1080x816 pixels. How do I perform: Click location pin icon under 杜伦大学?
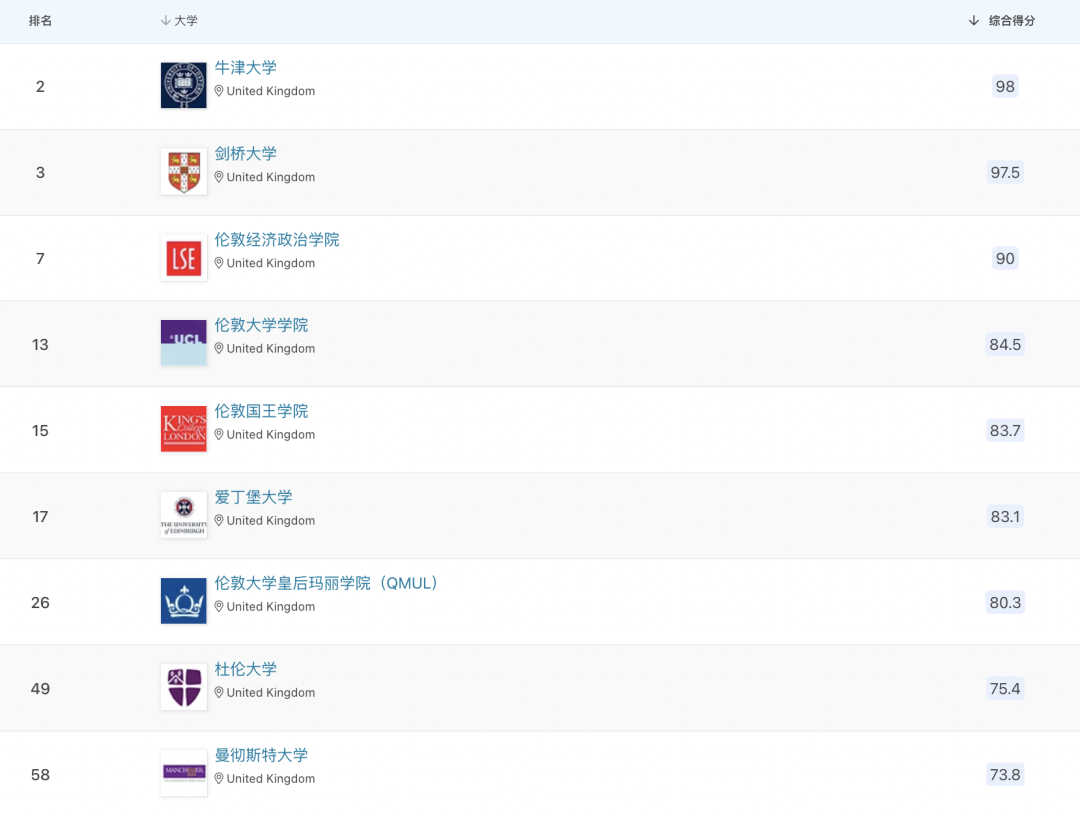tap(219, 693)
